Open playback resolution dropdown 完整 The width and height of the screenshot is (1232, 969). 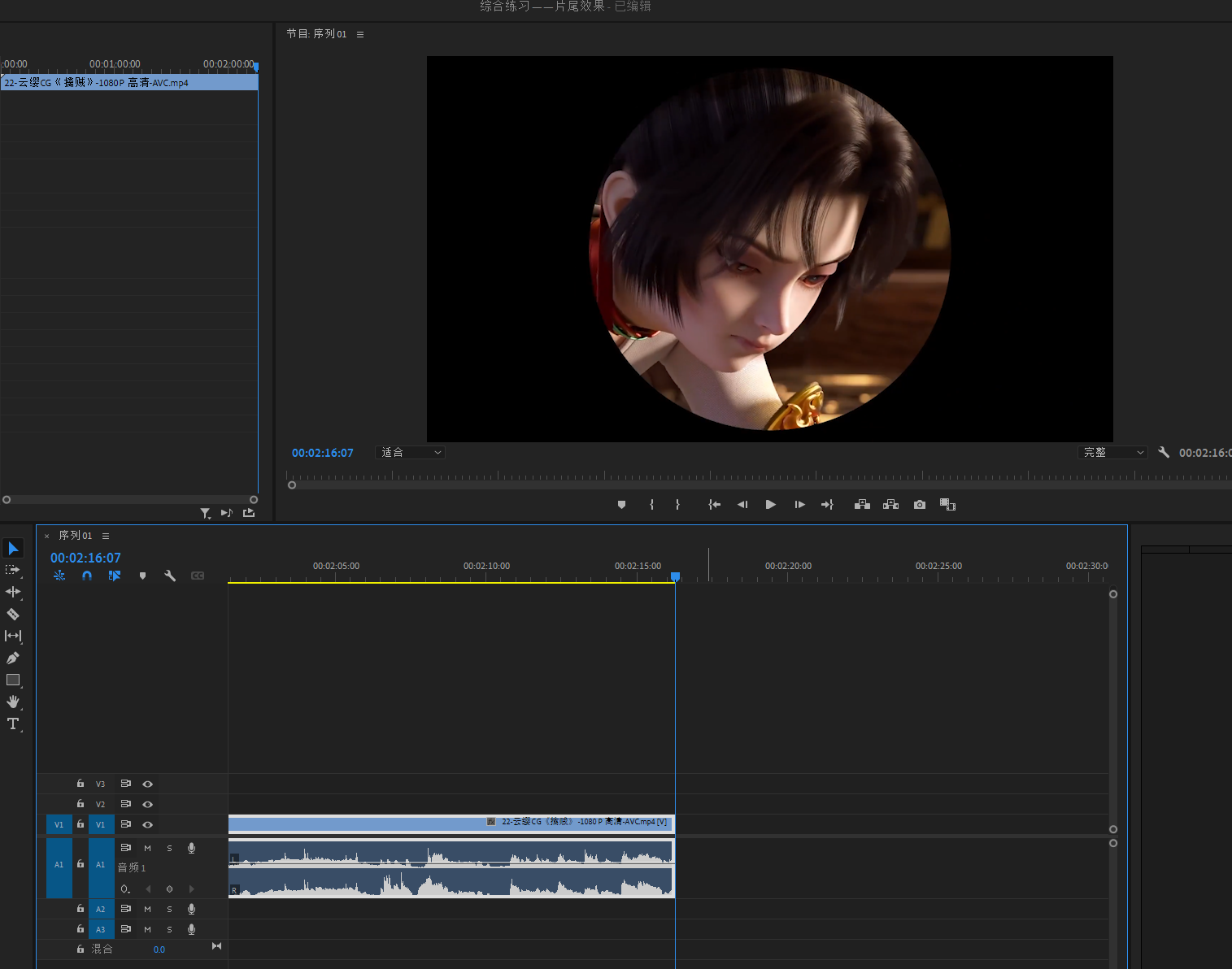pyautogui.click(x=1112, y=453)
